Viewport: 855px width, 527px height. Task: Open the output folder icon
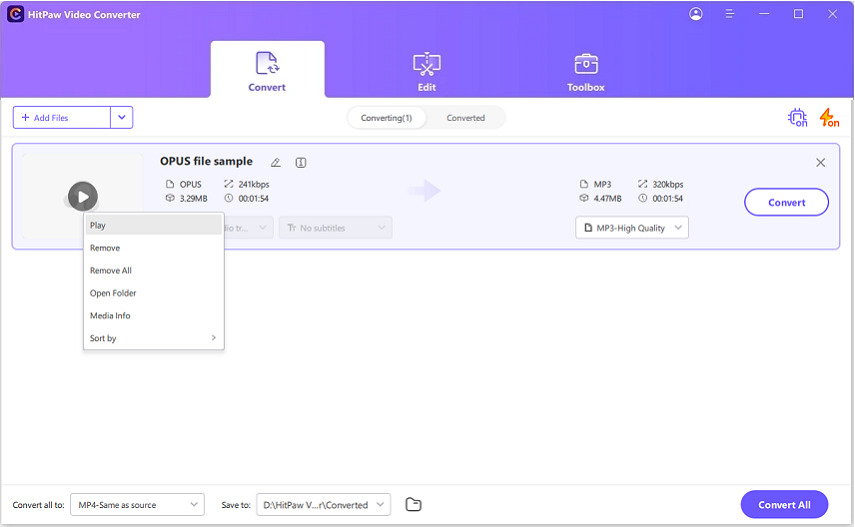coord(413,505)
